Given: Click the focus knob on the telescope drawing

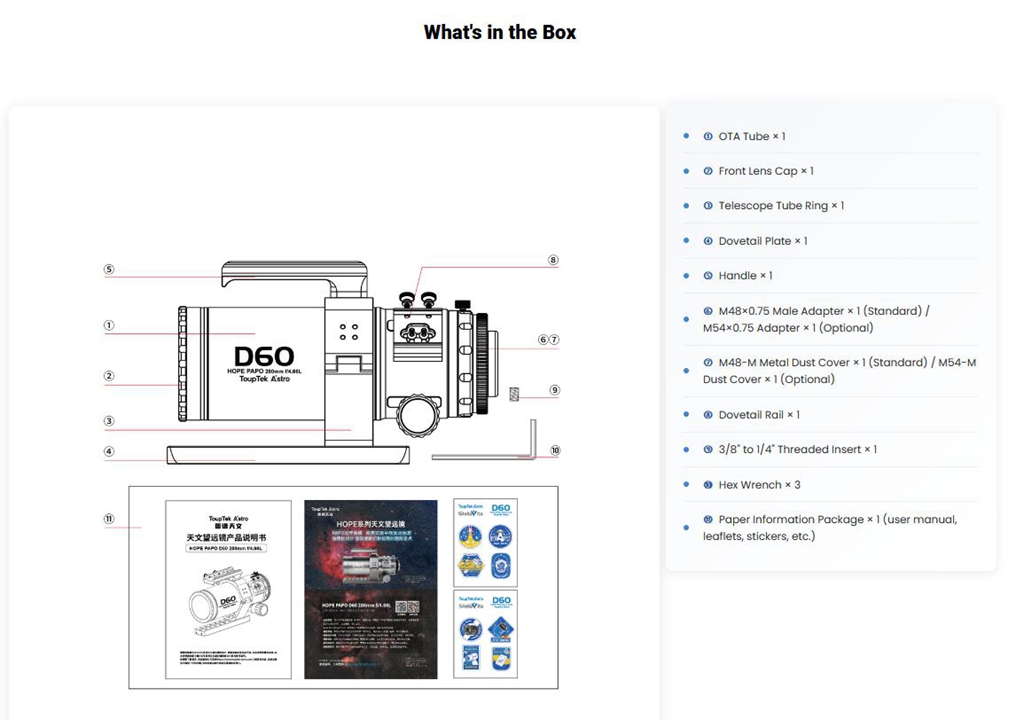Looking at the screenshot, I should (x=418, y=413).
